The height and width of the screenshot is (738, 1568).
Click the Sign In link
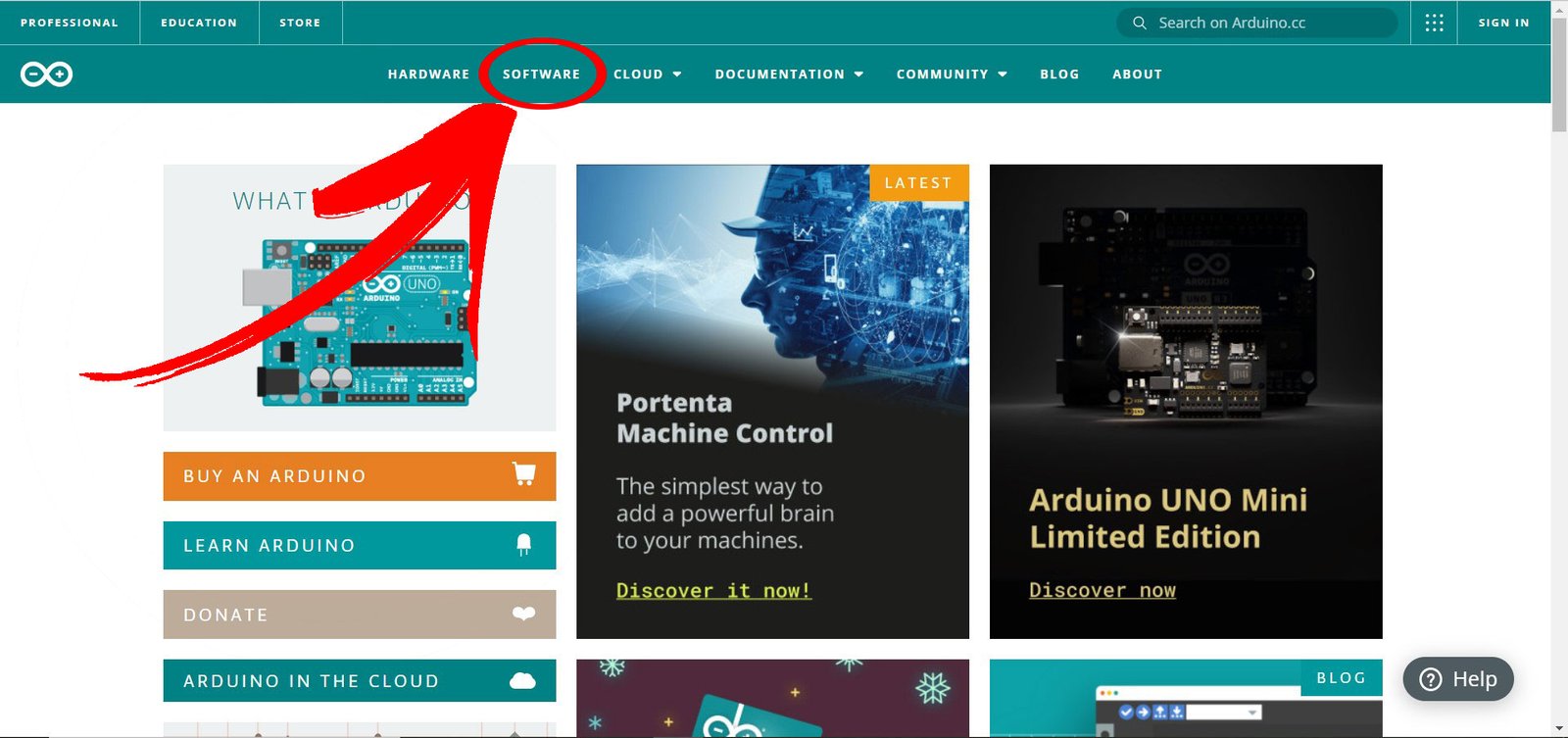[1503, 23]
